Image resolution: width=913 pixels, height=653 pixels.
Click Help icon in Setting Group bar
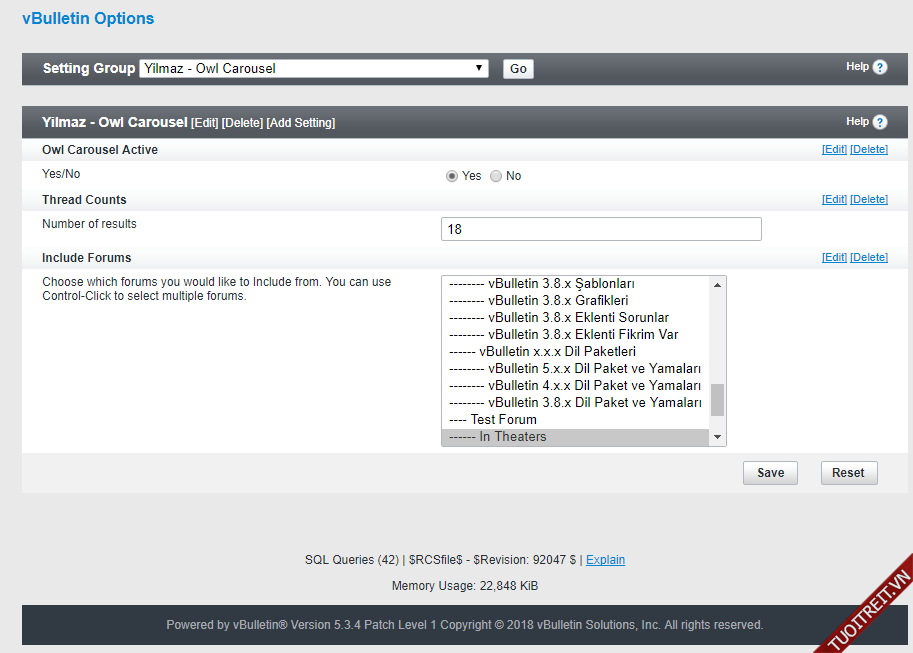880,67
